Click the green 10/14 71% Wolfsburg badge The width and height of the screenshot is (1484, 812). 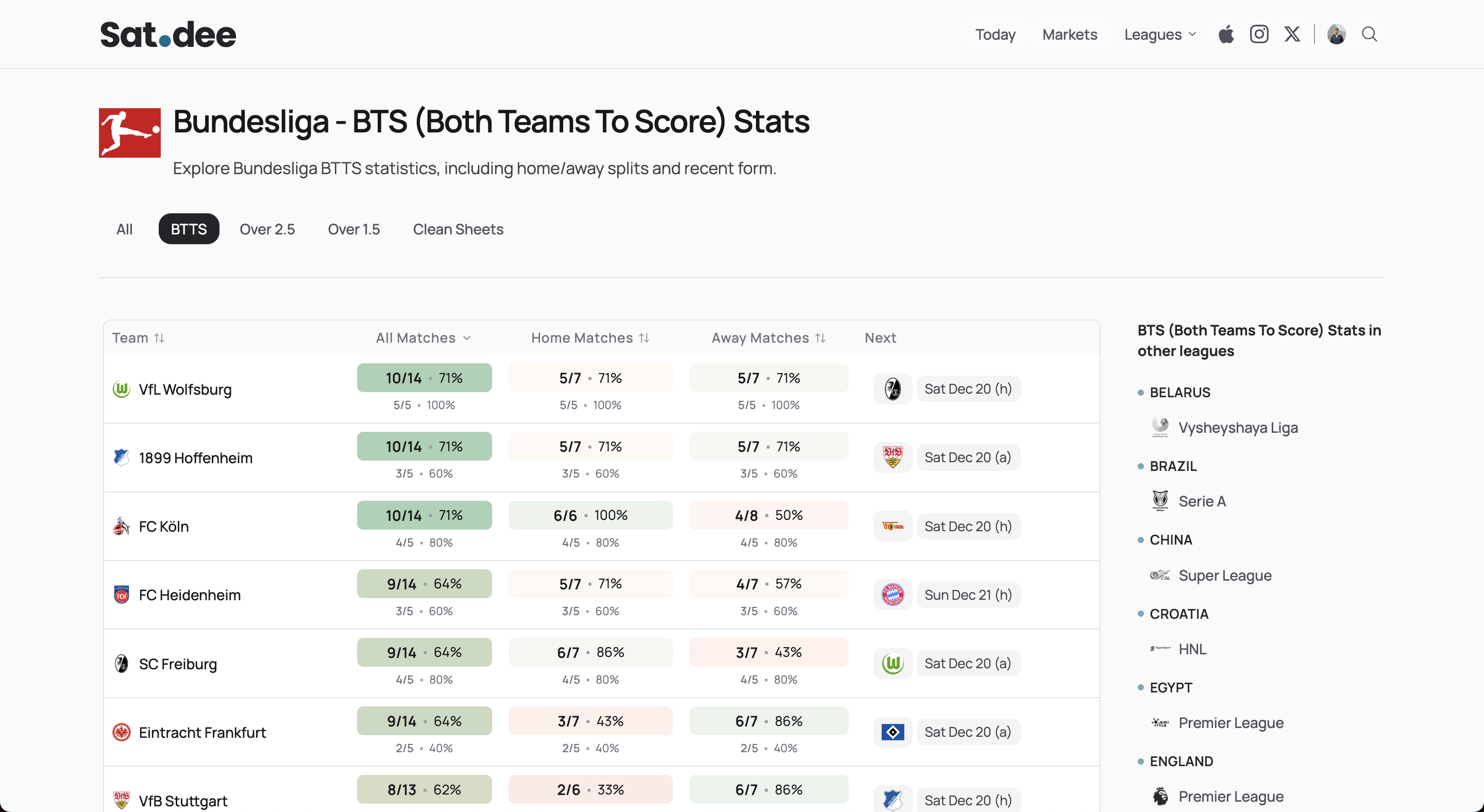point(424,378)
